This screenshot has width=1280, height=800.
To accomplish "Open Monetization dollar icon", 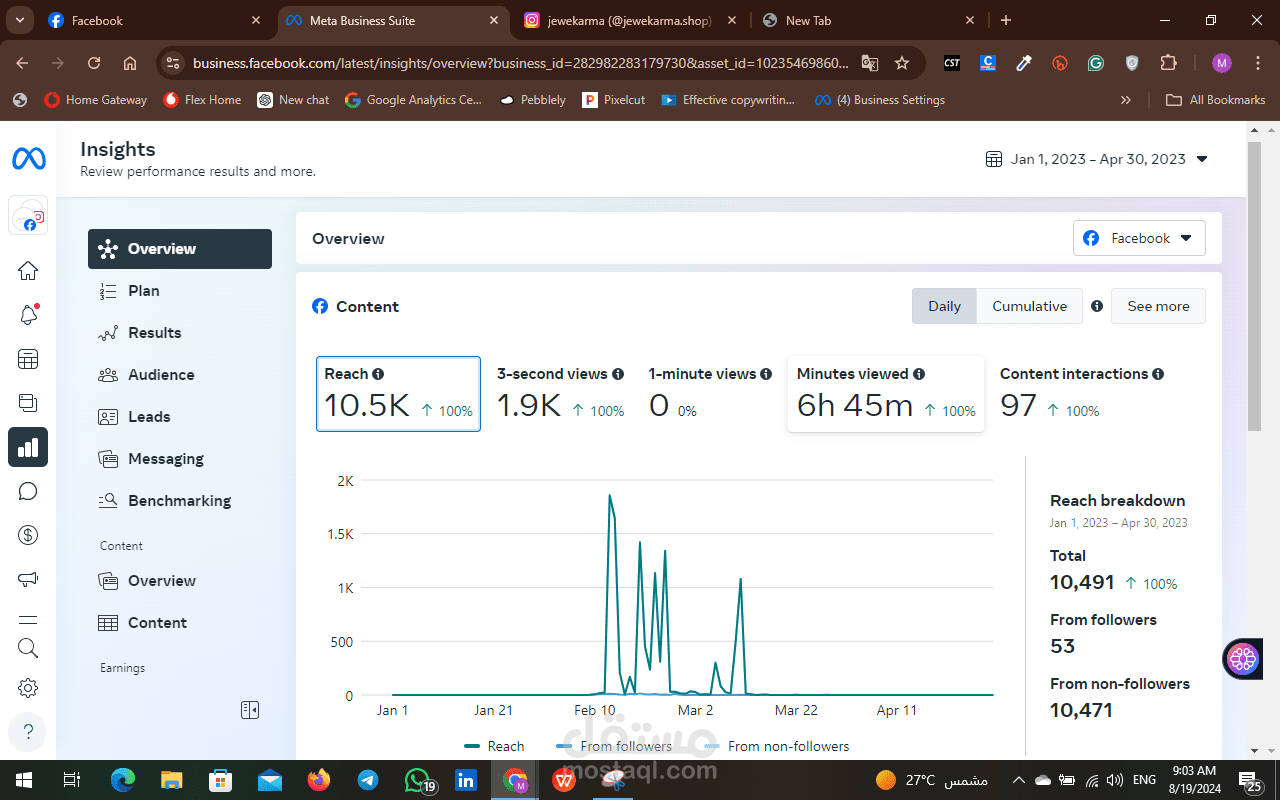I will [28, 535].
